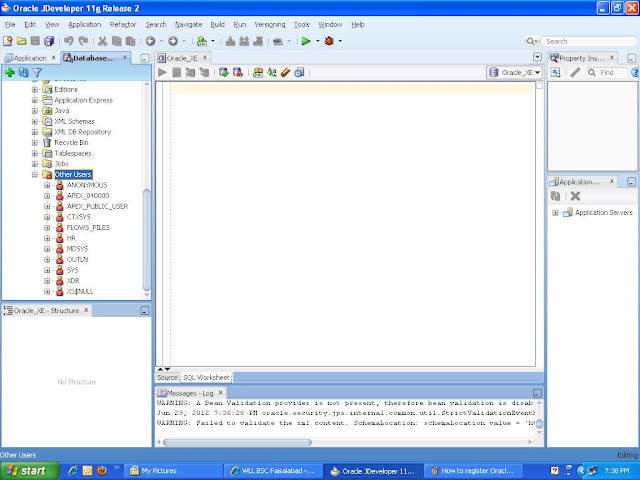Click the Commit icon in SQL worksheet toolbar
Viewport: 640px width, 480px height.
point(223,73)
